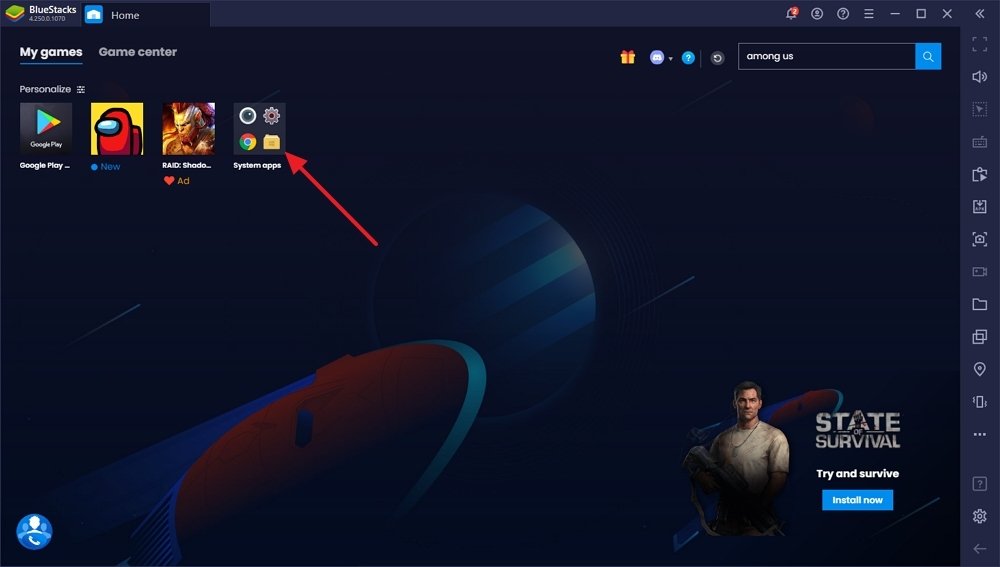This screenshot has width=1000, height=567.
Task: Open the Google Play Store app
Action: (45, 129)
